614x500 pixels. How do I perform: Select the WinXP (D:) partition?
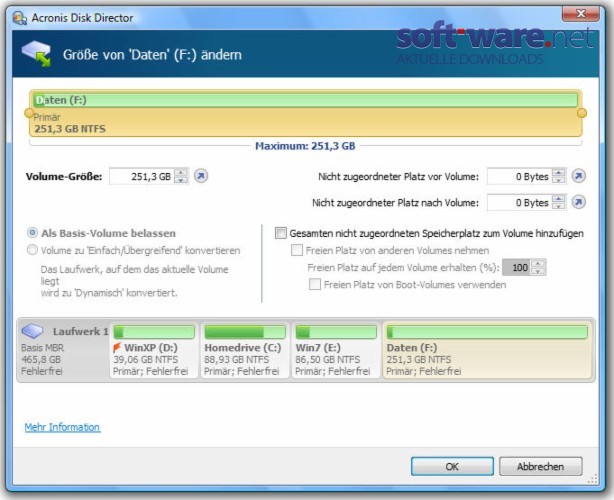(x=154, y=350)
